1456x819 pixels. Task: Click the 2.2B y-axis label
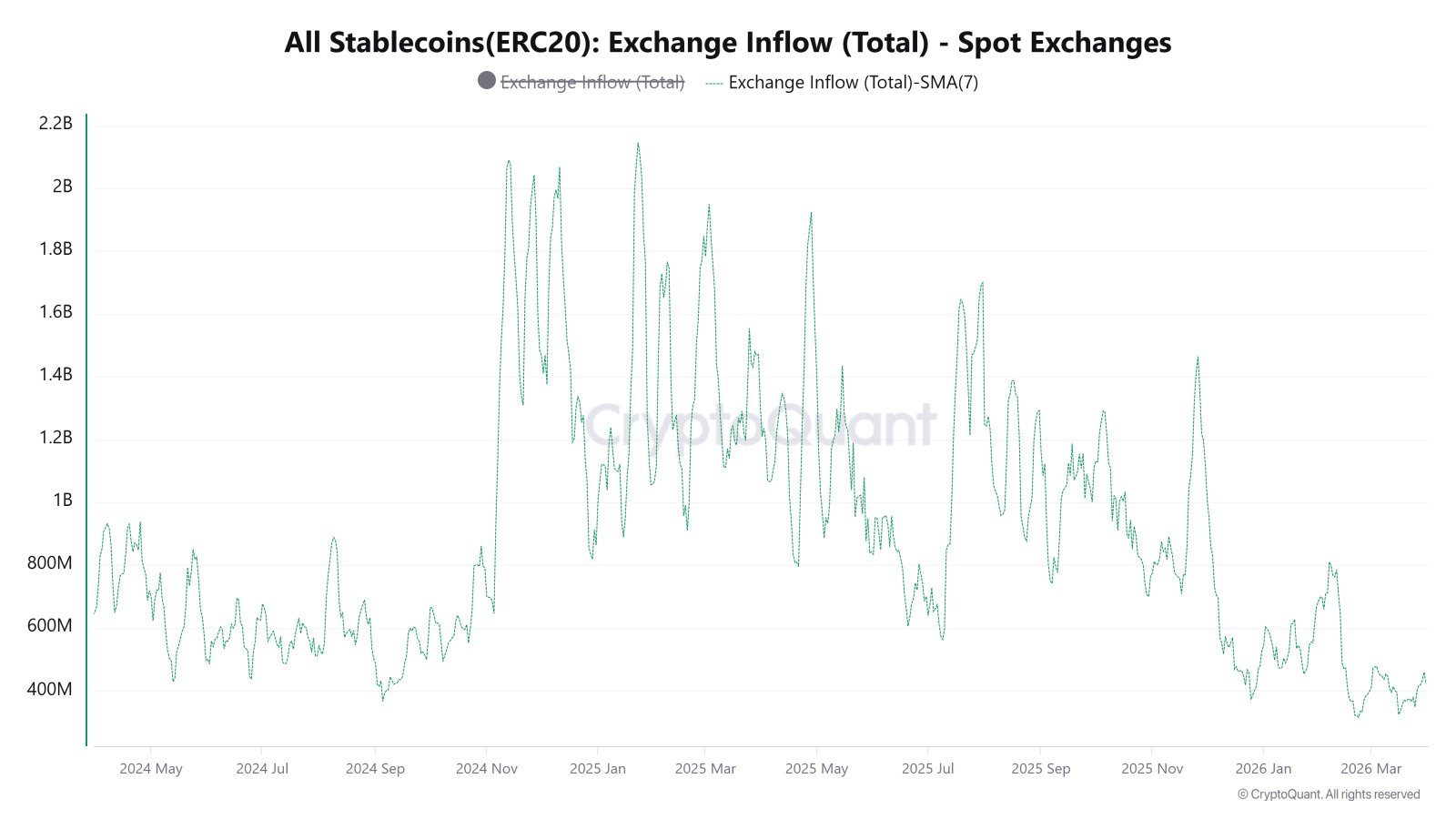pyautogui.click(x=56, y=124)
